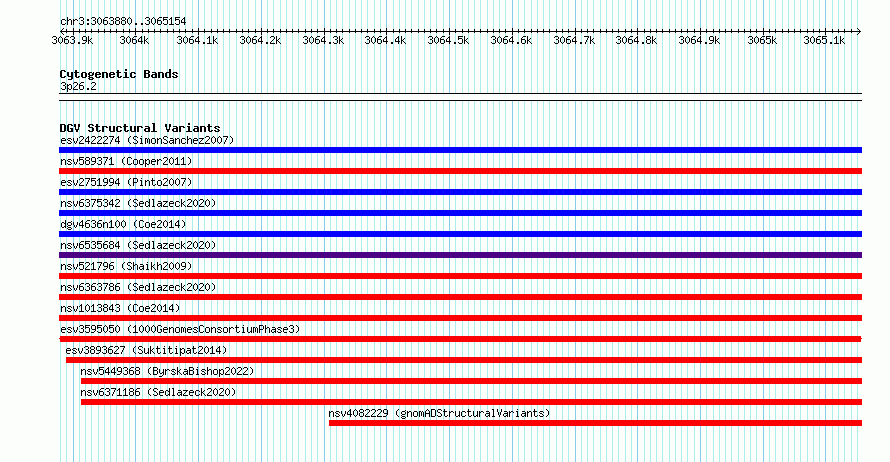Image resolution: width=890 pixels, height=462 pixels.
Task: Open the nsv1013843 (Coe2014) label
Action: [x=120, y=308]
